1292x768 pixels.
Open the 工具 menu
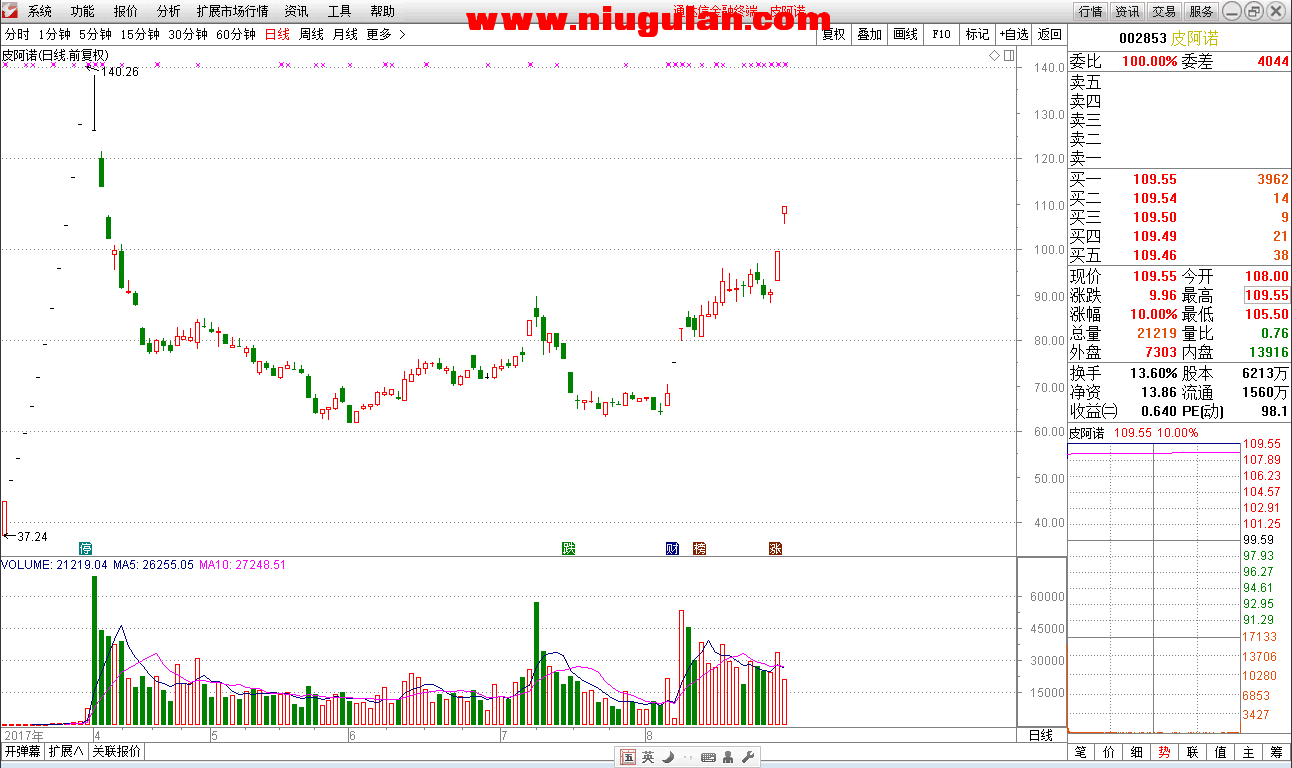click(x=340, y=12)
